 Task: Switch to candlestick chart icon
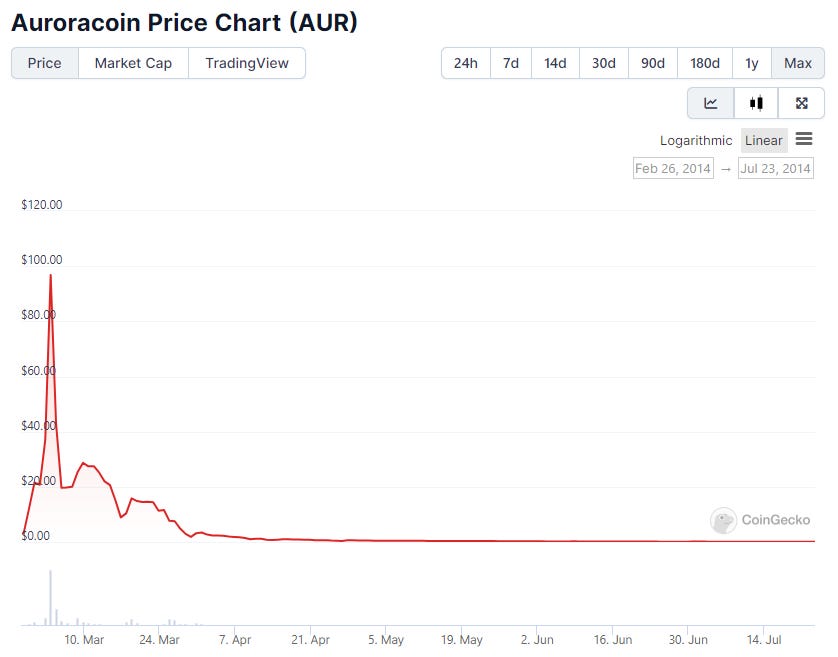point(756,103)
